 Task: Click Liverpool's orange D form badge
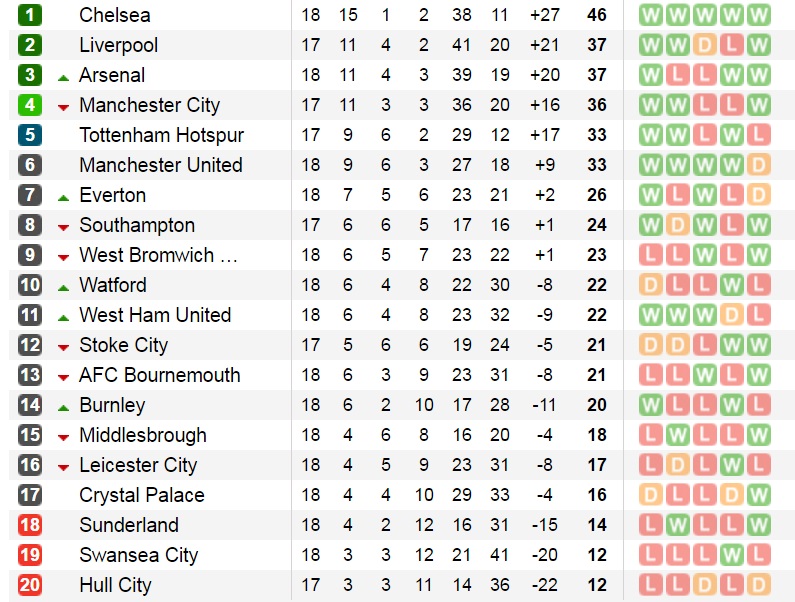click(705, 45)
